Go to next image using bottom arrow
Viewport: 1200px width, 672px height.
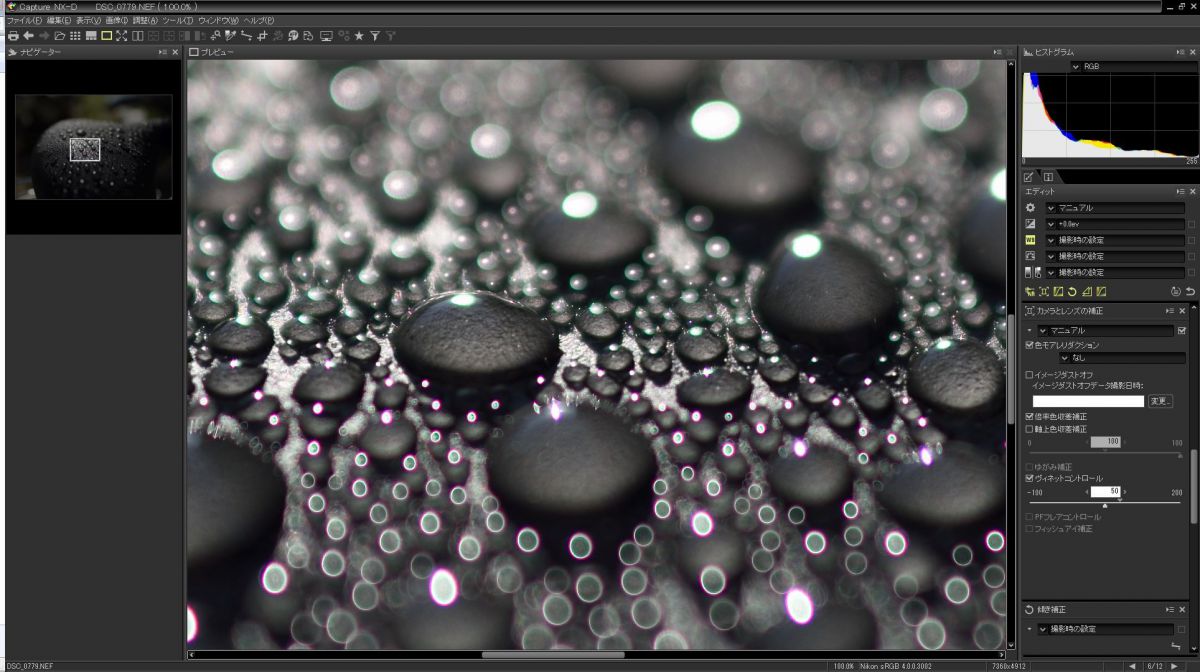(x=1174, y=666)
